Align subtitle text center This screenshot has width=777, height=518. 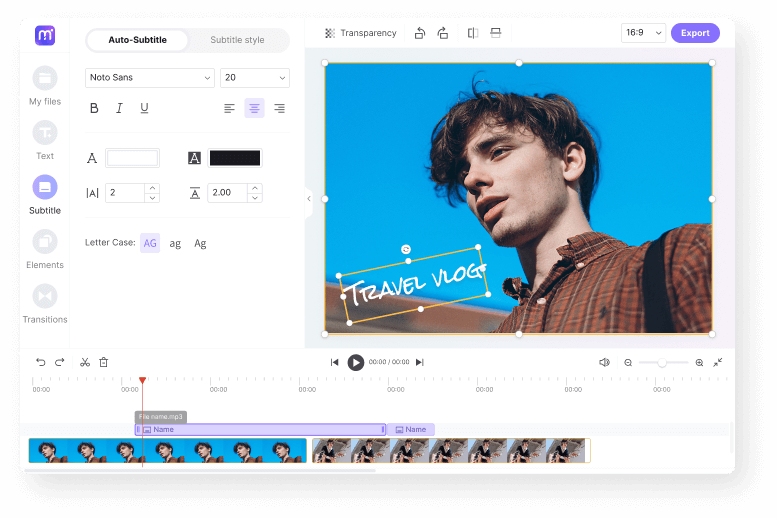click(x=254, y=108)
